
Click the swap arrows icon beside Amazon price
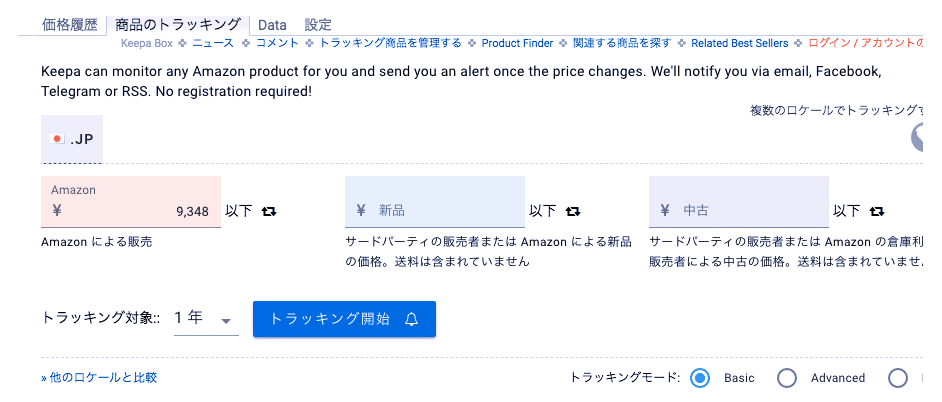pyautogui.click(x=269, y=211)
